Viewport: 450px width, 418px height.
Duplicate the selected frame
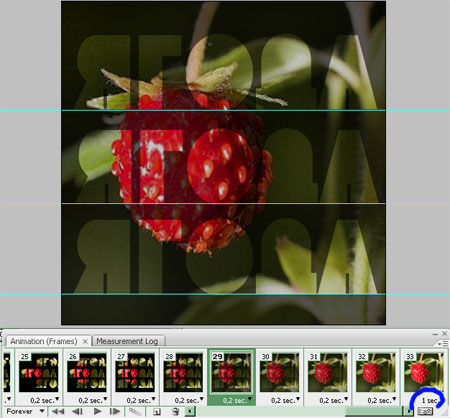pos(157,411)
